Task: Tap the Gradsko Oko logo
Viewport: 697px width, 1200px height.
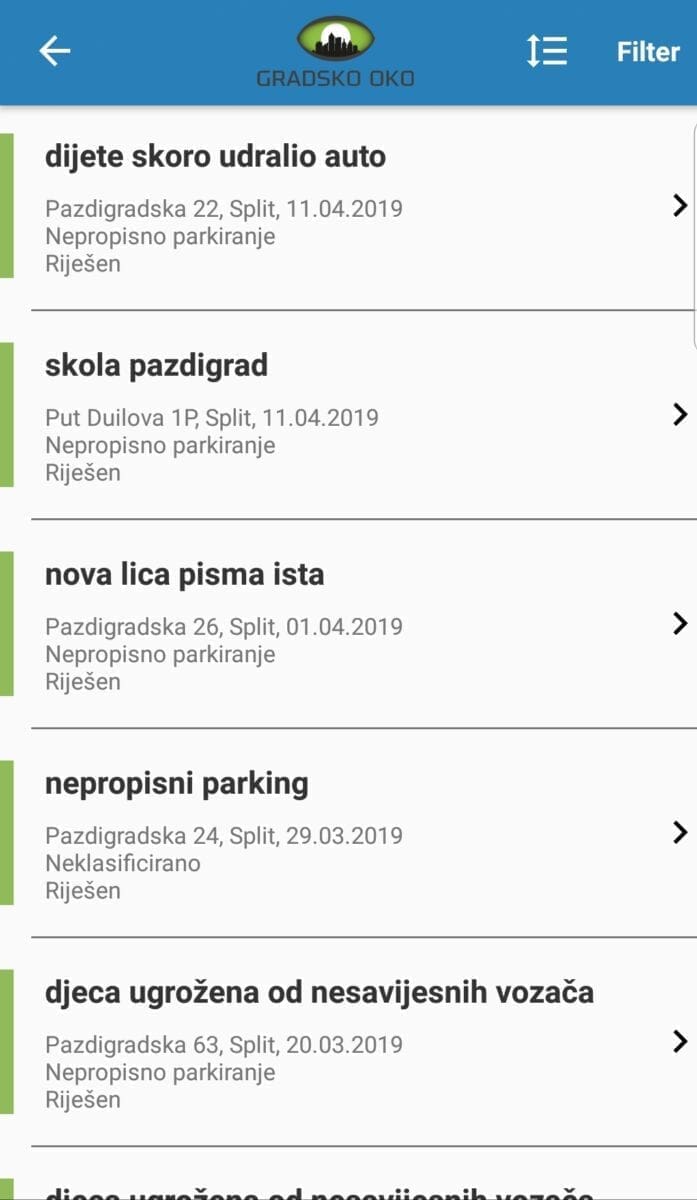Action: [336, 52]
